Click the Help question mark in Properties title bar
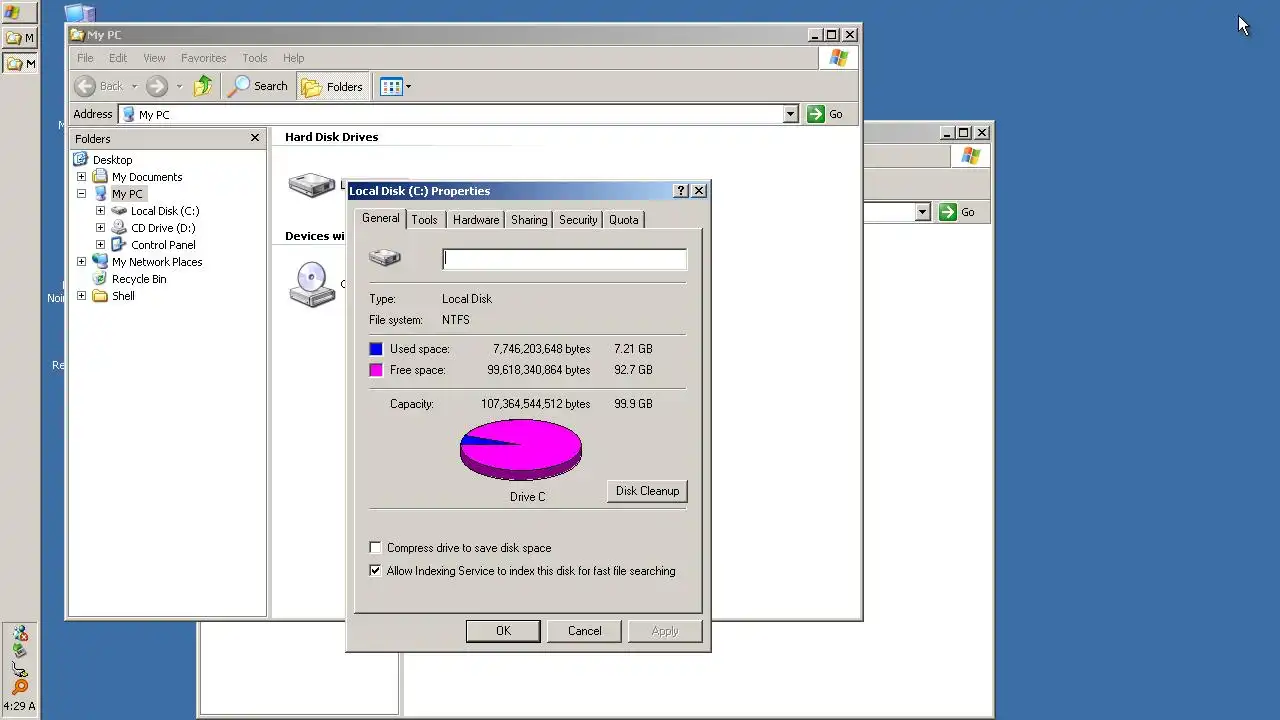Viewport: 1280px width, 720px height. 681,191
